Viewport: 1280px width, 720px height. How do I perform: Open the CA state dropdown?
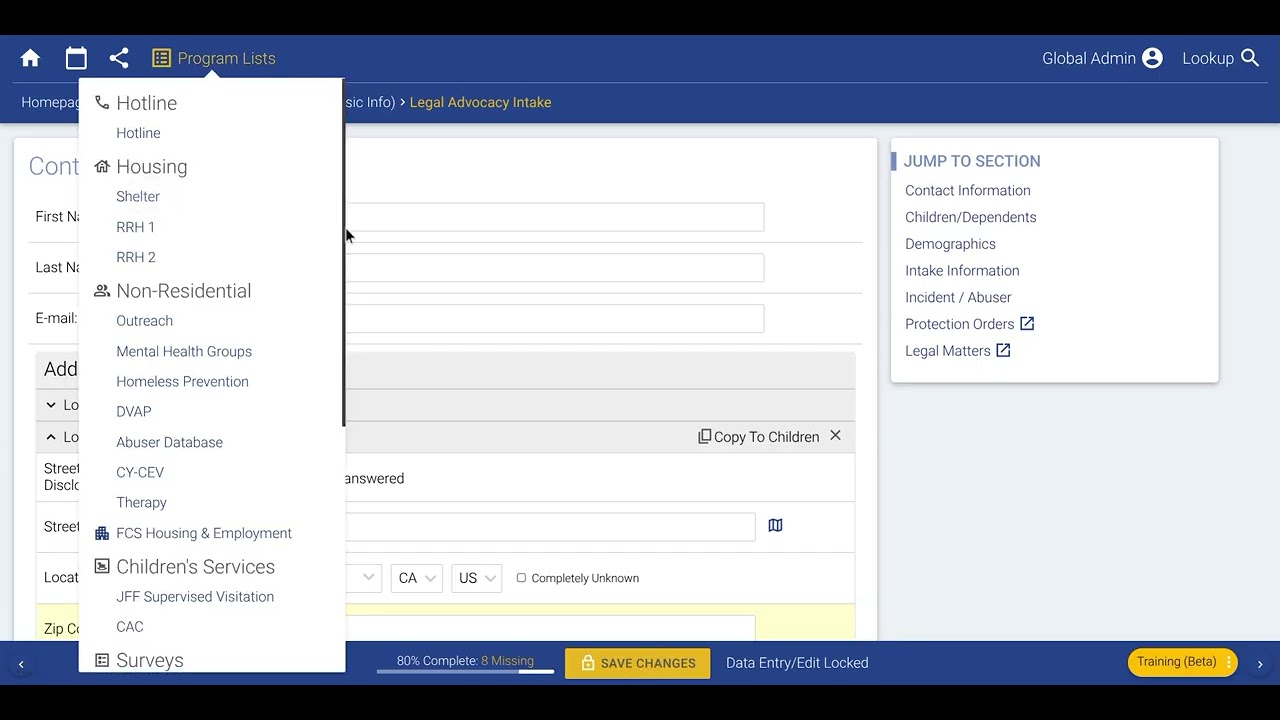tap(417, 578)
